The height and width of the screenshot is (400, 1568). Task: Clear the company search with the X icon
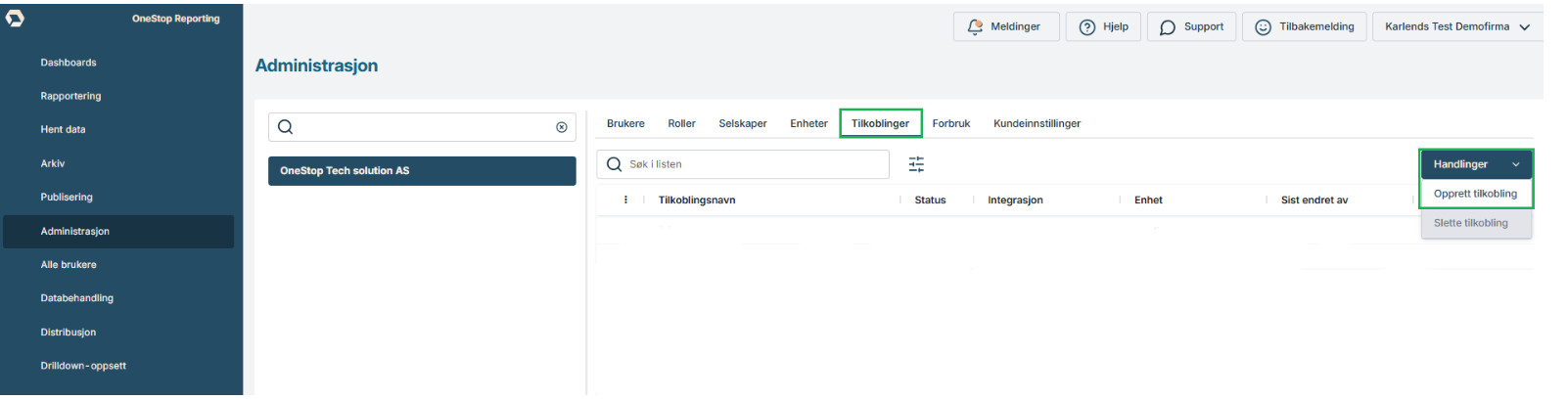coord(562,127)
